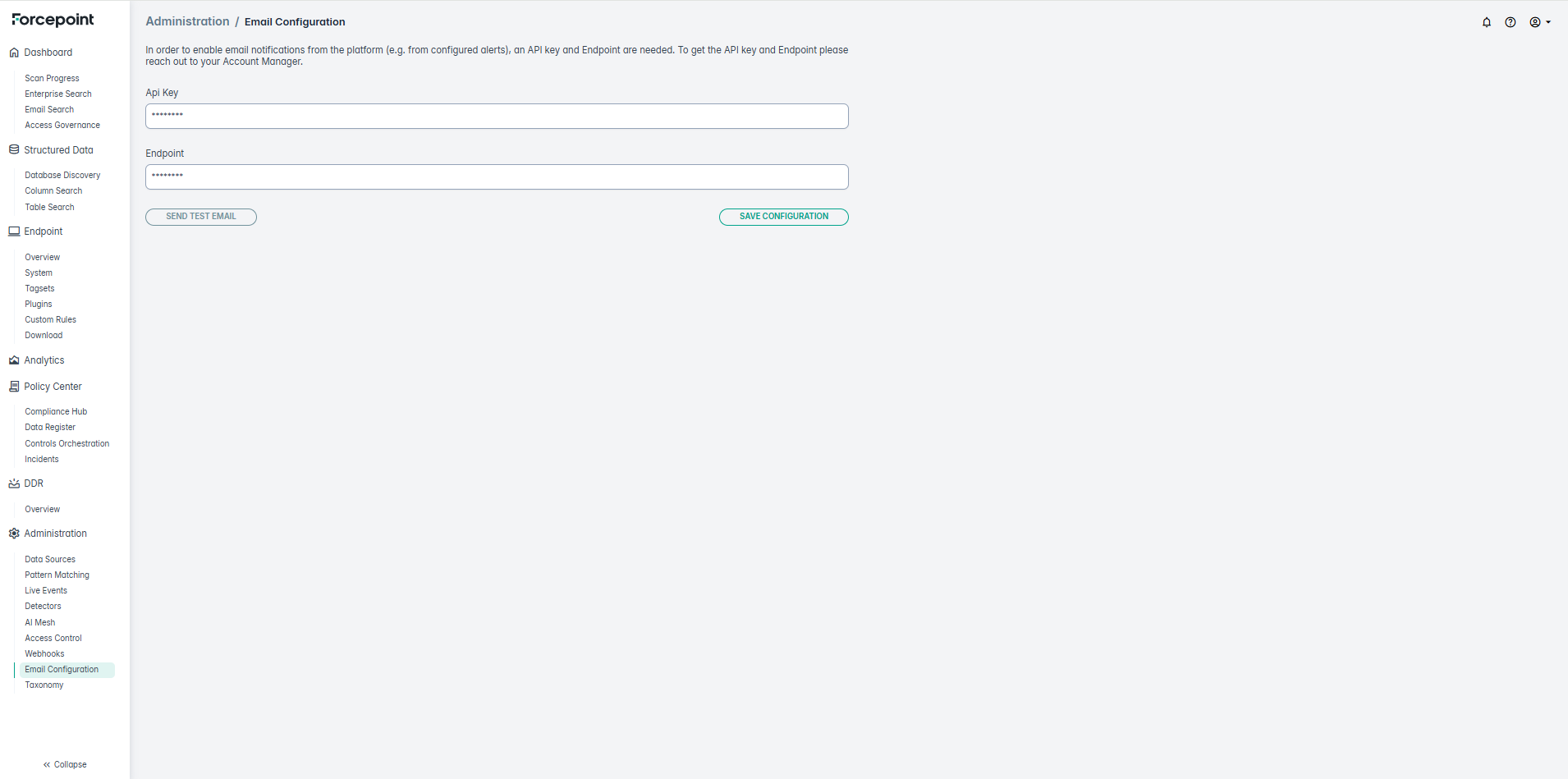Click the Policy Center document icon
This screenshot has width=1568, height=779.
14,387
